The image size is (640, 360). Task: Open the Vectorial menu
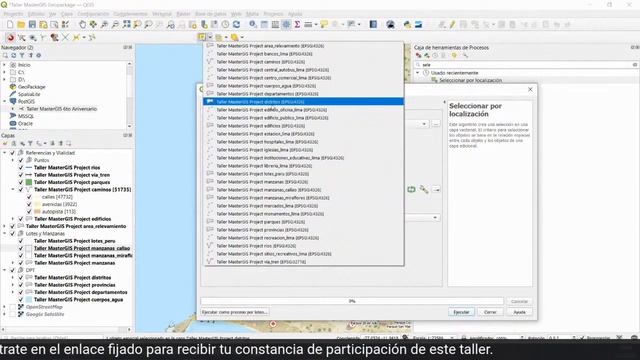coord(162,14)
